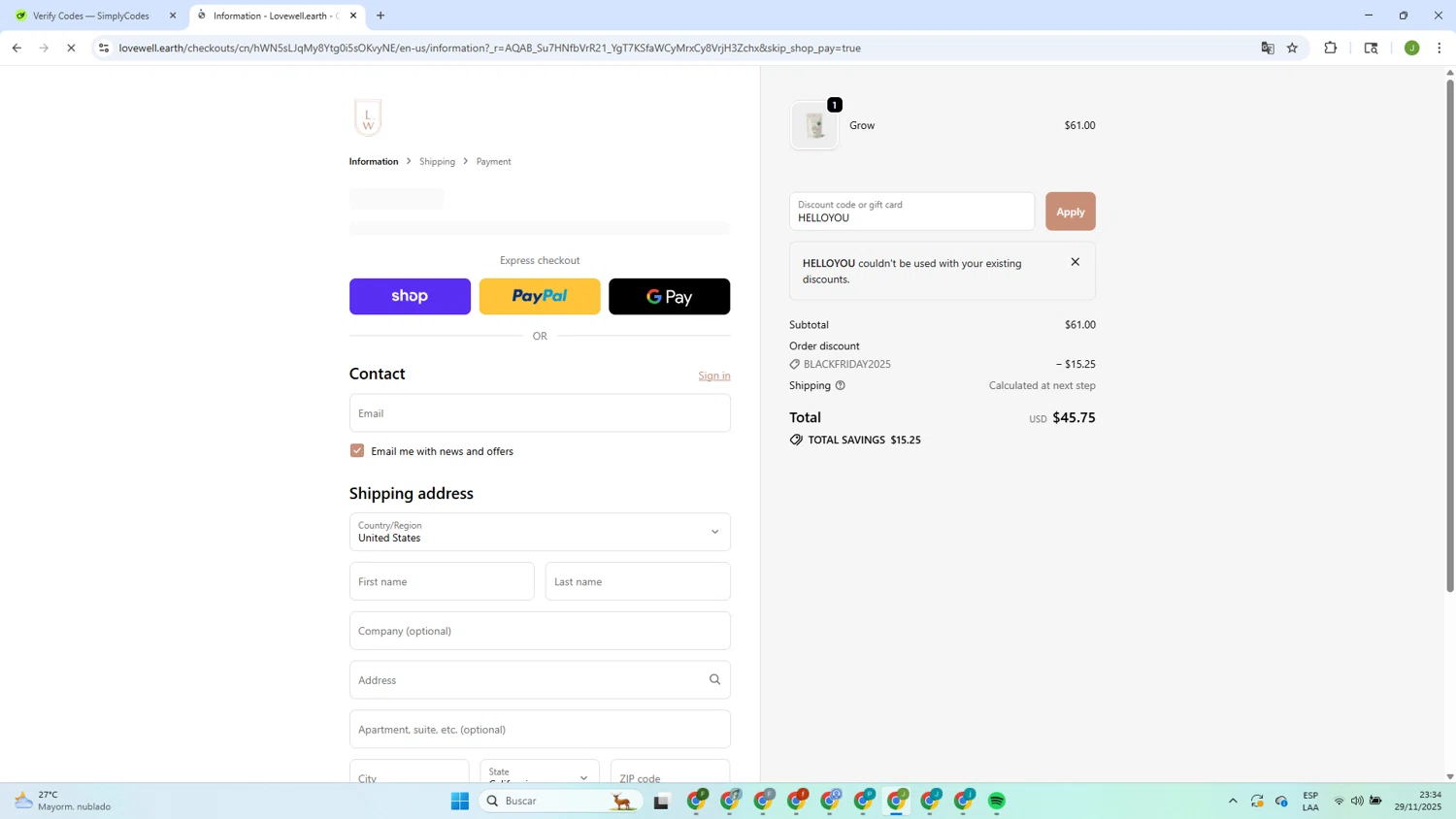Screen dimensions: 1456x819
Task: Go to the Shipping breadcrumb step
Action: click(x=437, y=161)
